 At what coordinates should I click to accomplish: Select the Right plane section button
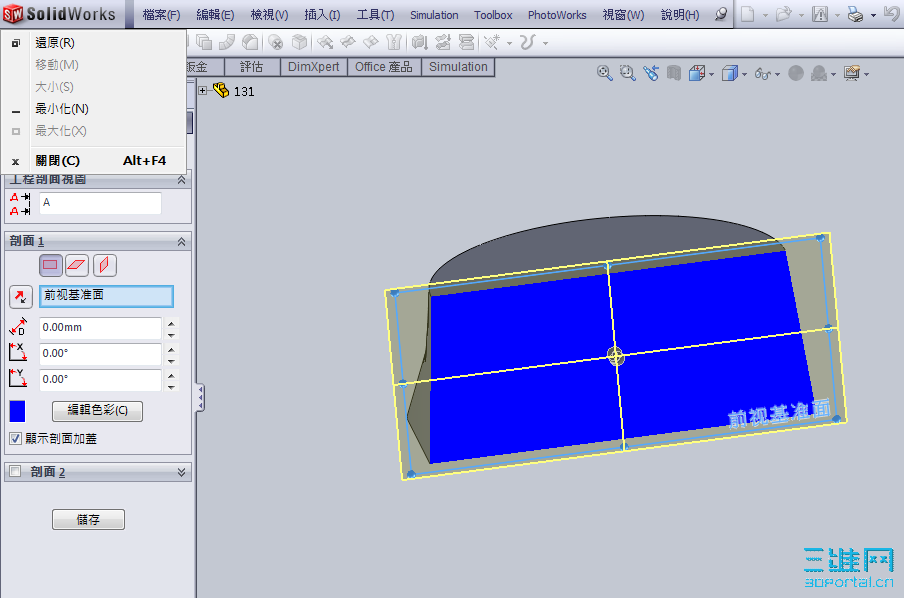tap(104, 265)
